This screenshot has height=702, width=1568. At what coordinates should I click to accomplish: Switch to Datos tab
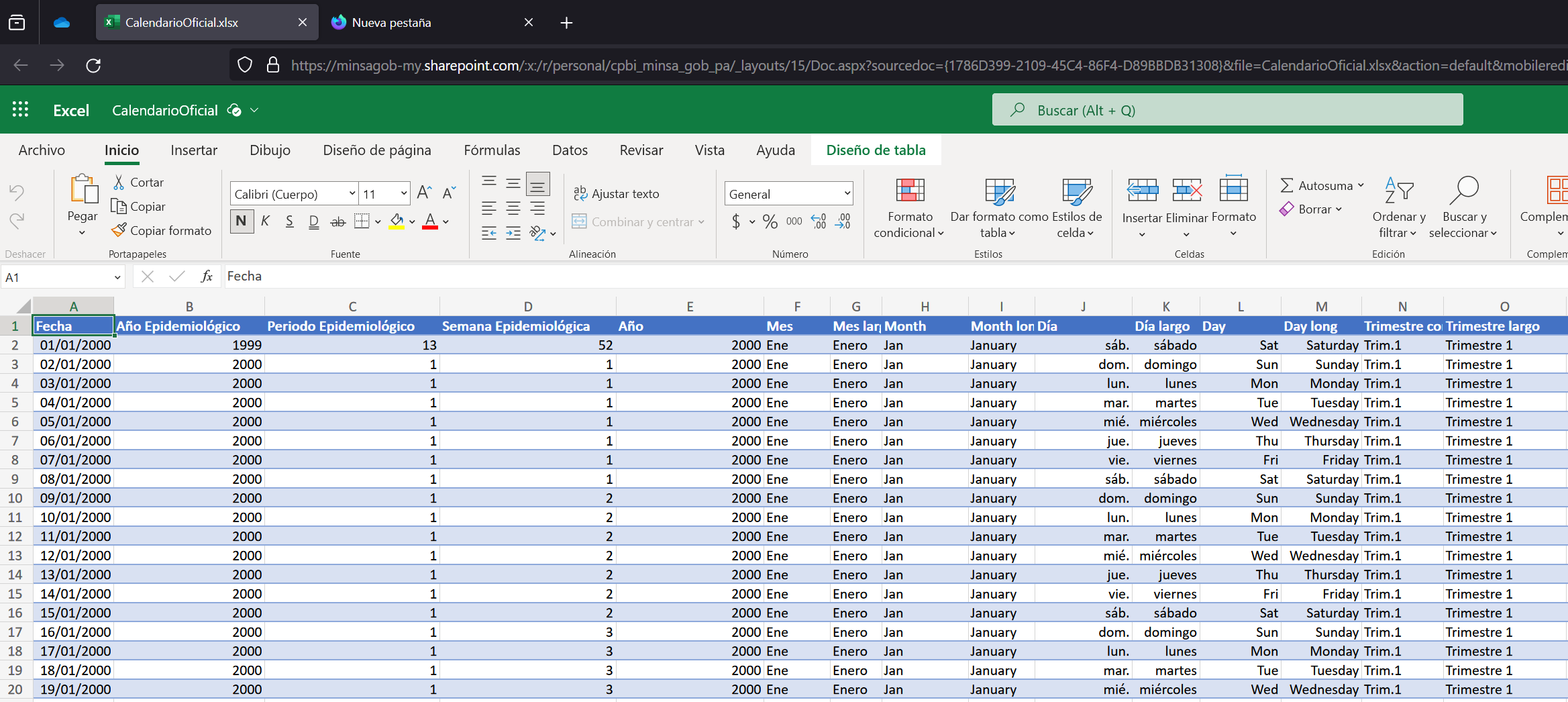570,150
